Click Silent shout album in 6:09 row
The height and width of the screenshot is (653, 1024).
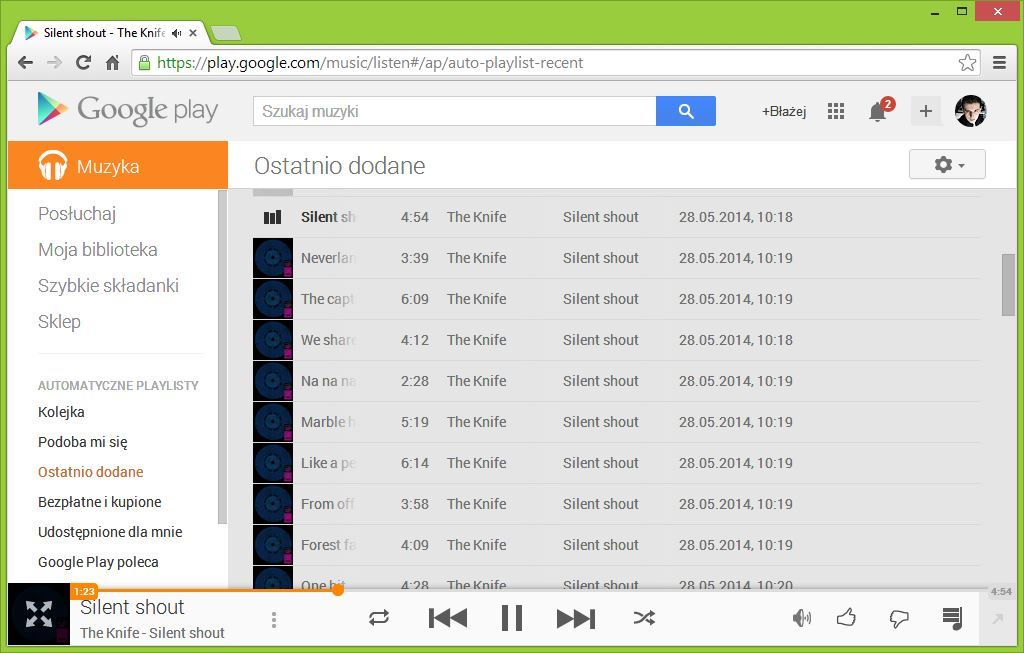601,299
